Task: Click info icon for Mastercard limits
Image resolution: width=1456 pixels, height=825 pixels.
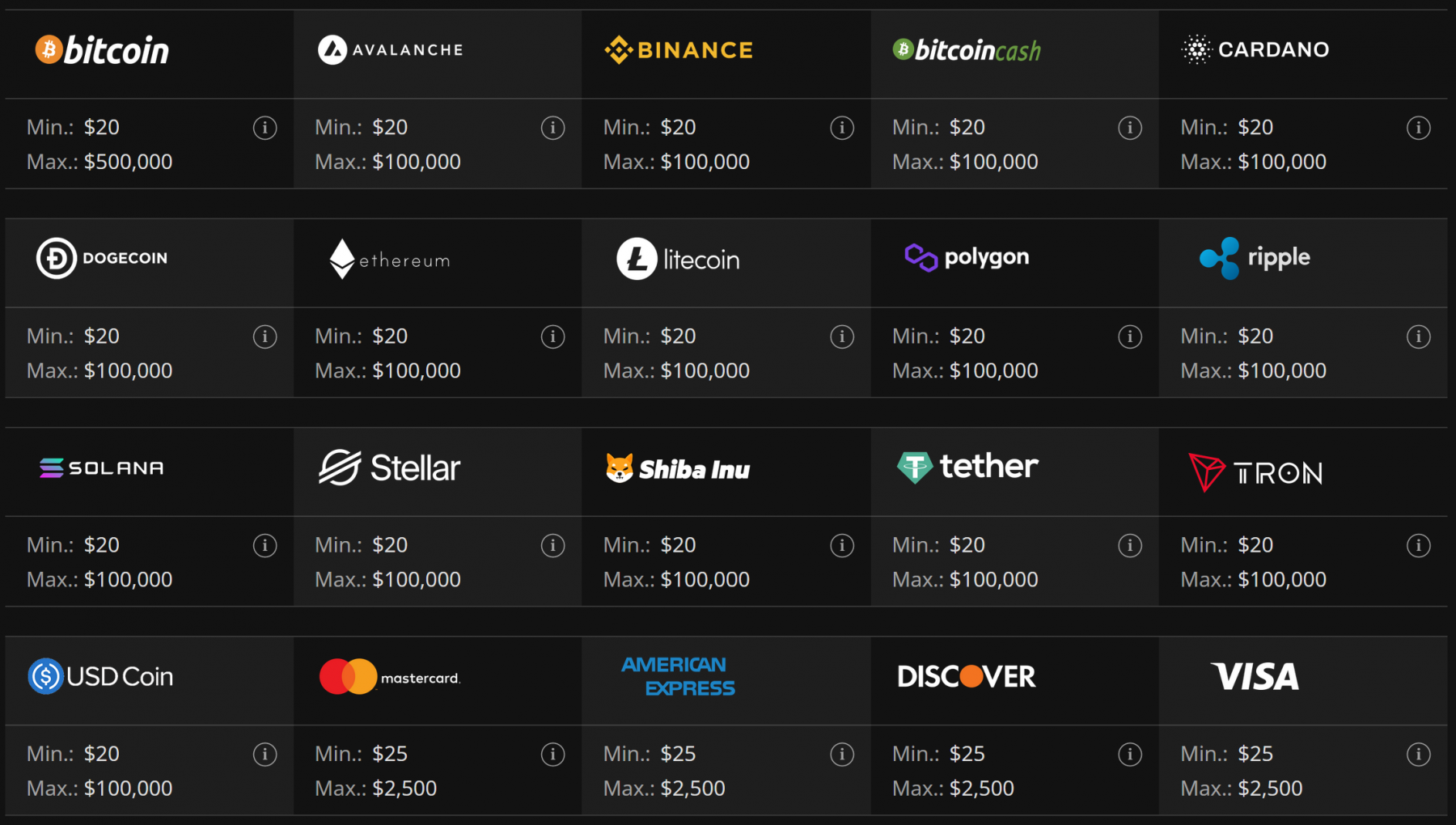Action: point(552,755)
